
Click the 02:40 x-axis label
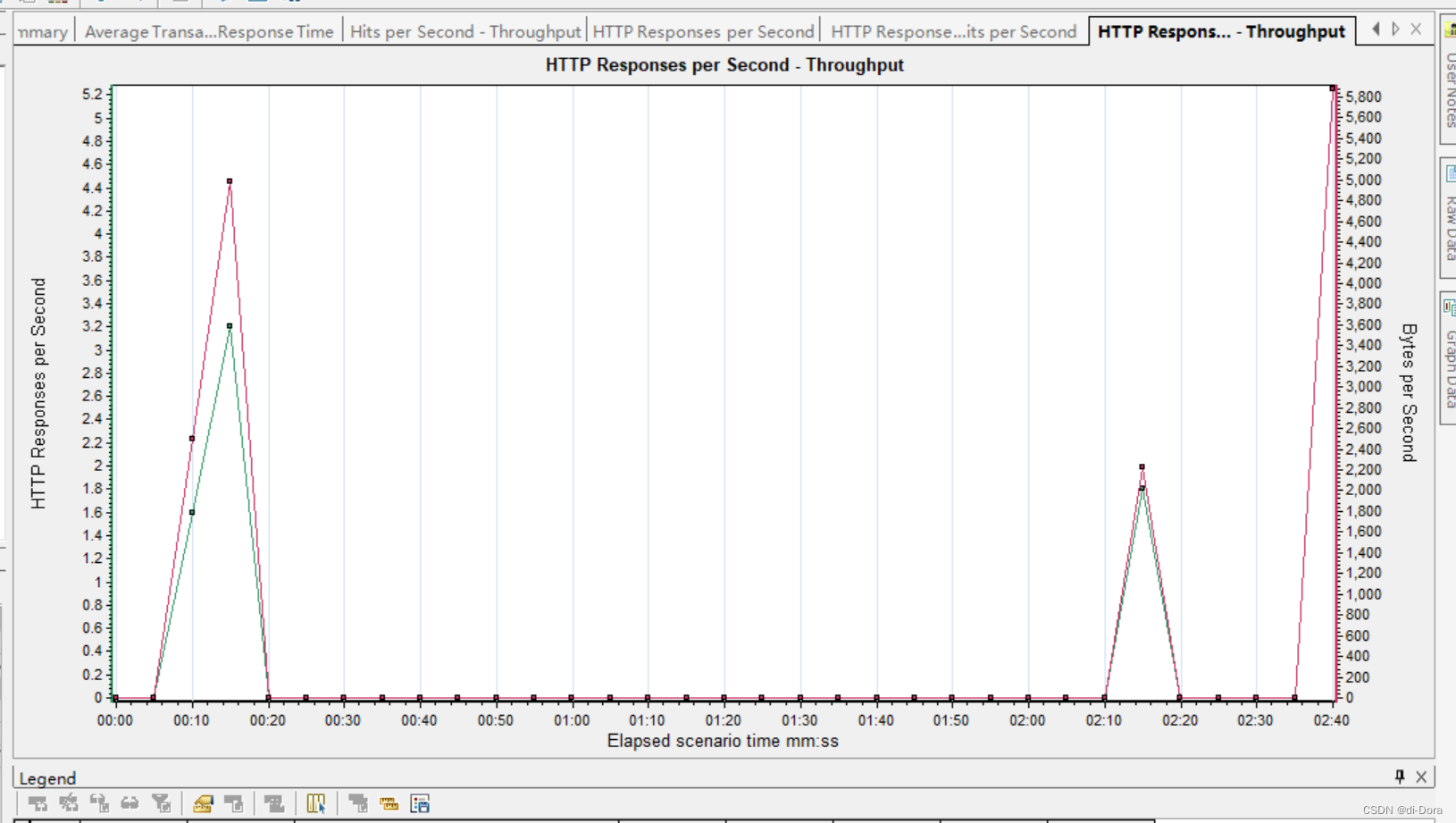tap(1331, 720)
